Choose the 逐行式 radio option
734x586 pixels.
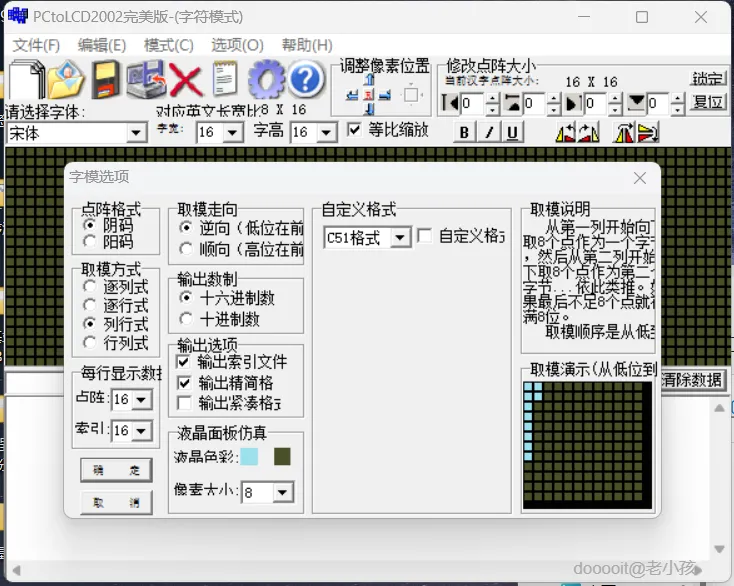(91, 306)
